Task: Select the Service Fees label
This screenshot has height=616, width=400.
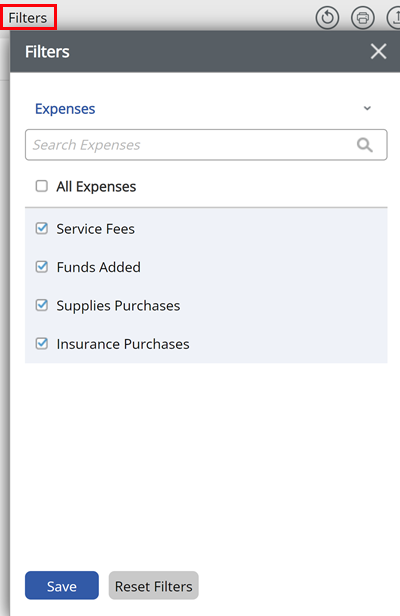Action: coord(95,229)
